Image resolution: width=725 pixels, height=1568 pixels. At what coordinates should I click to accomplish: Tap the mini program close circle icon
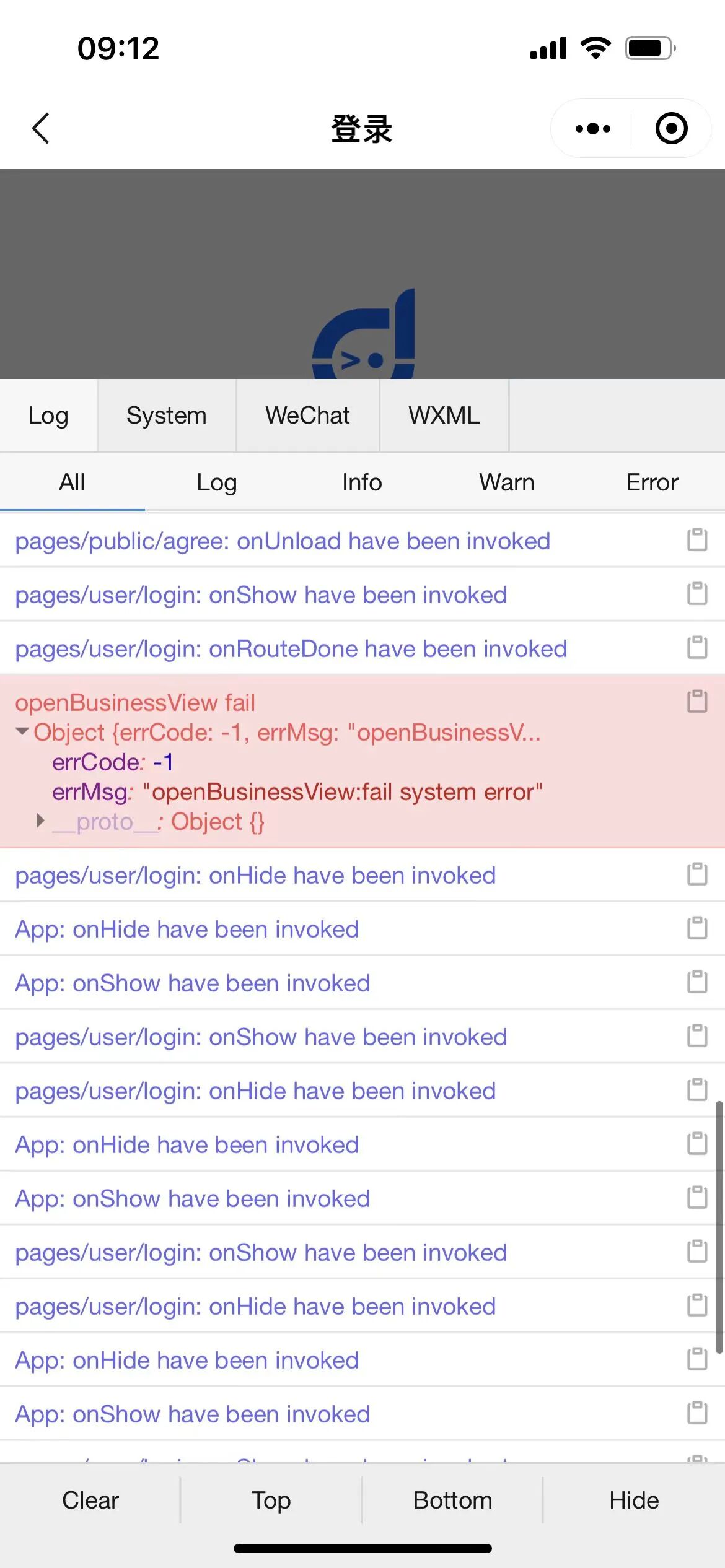(x=671, y=129)
